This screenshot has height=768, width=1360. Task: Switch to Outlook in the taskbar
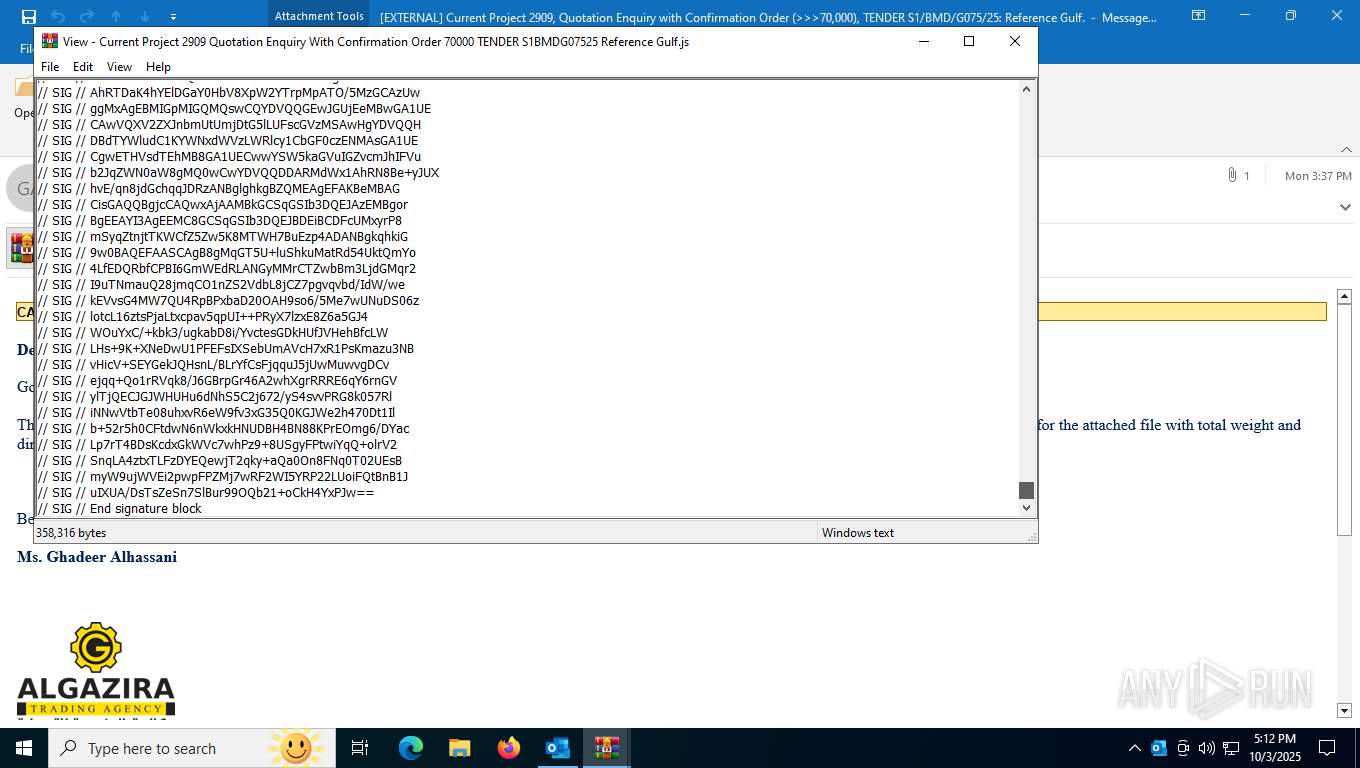(558, 748)
